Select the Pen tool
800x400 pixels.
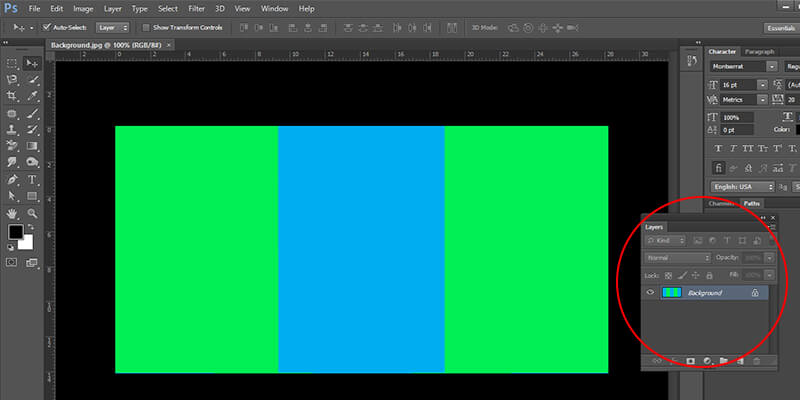pyautogui.click(x=12, y=180)
